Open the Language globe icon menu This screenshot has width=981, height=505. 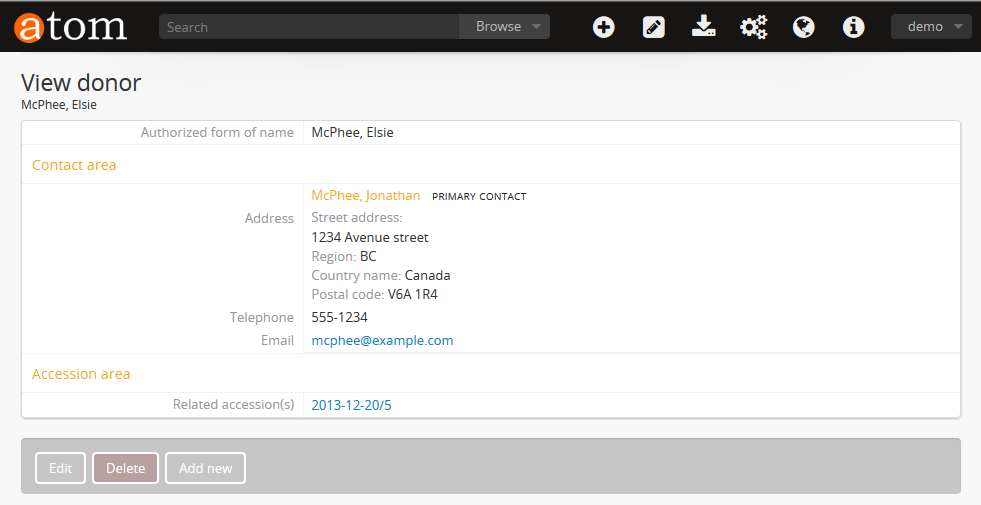pos(803,27)
